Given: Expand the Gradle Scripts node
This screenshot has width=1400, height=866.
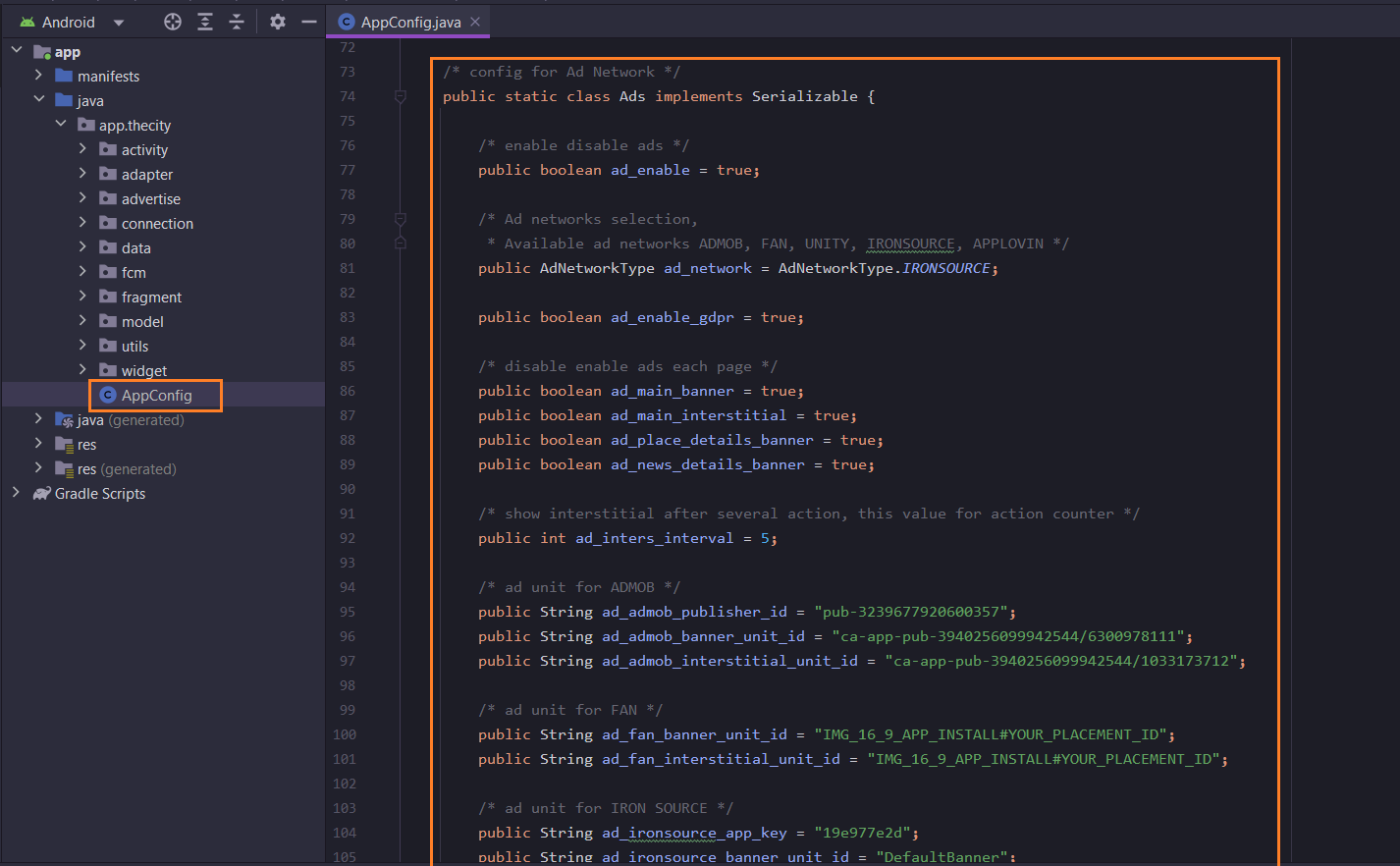Looking at the screenshot, I should pos(16,493).
